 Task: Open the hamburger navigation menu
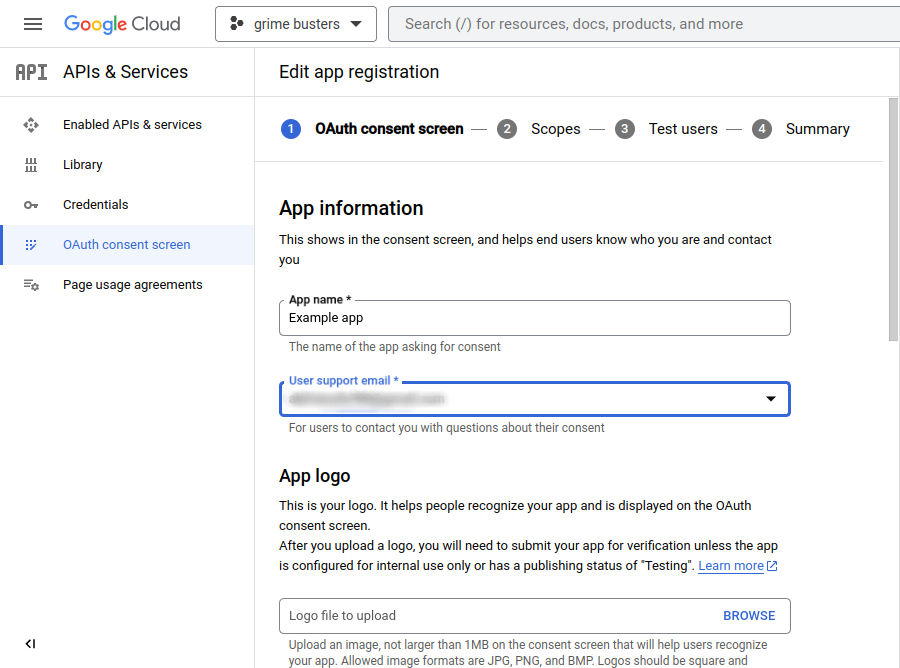[33, 24]
